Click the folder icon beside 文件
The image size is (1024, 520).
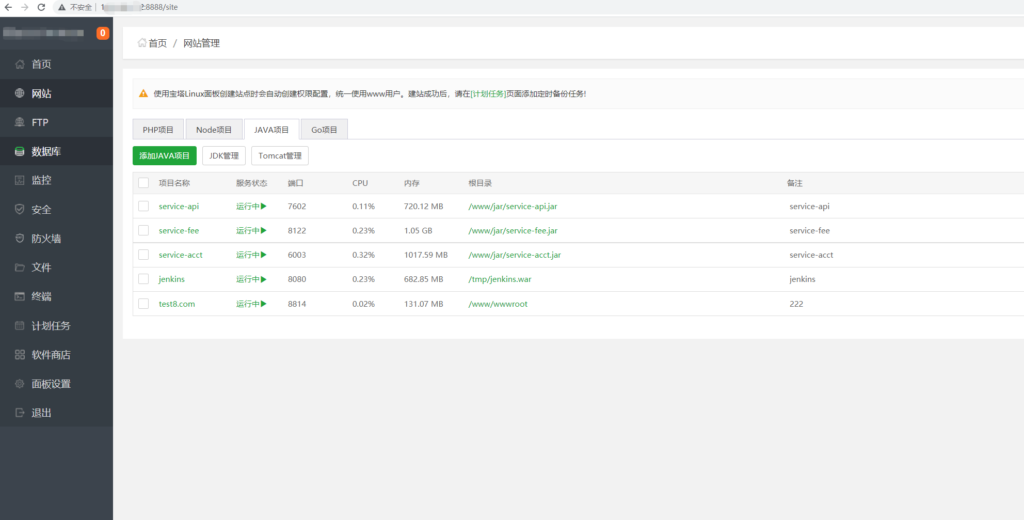(20, 267)
